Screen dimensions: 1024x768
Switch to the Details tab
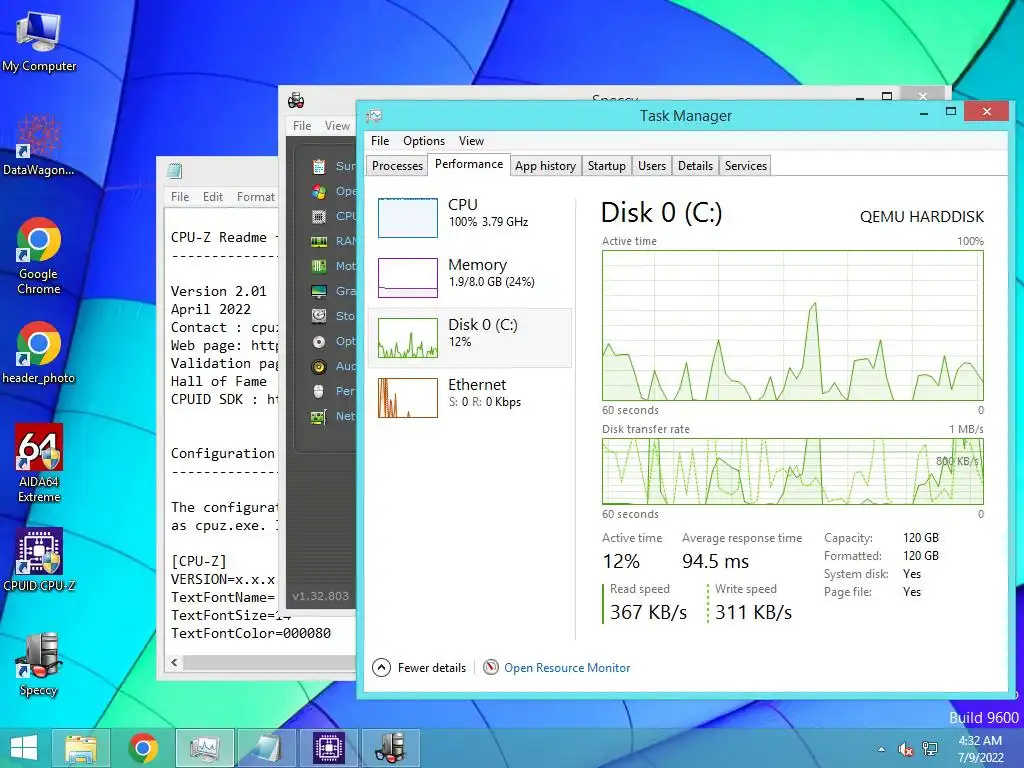[696, 166]
